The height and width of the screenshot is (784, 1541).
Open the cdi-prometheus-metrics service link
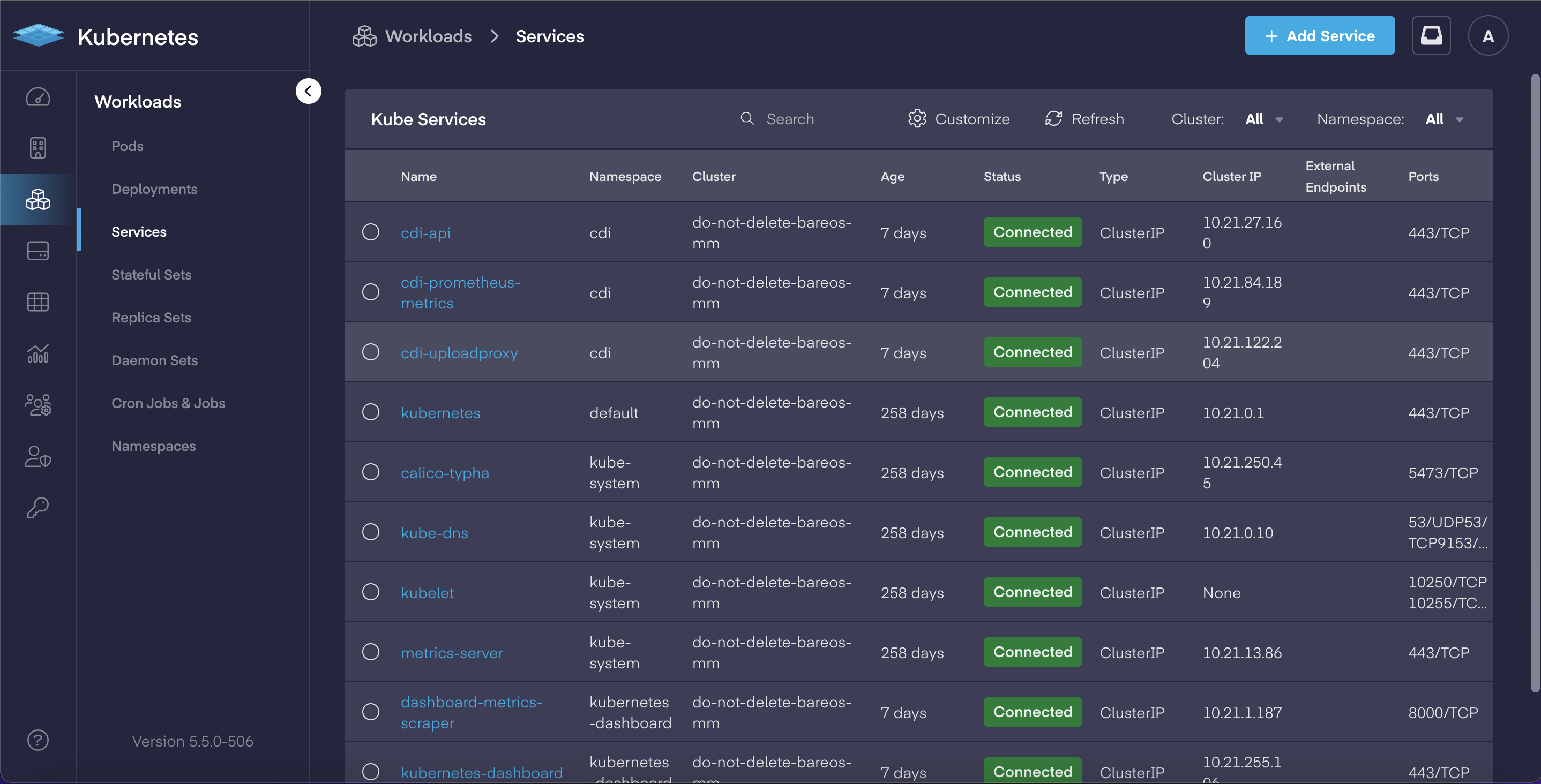click(x=461, y=292)
